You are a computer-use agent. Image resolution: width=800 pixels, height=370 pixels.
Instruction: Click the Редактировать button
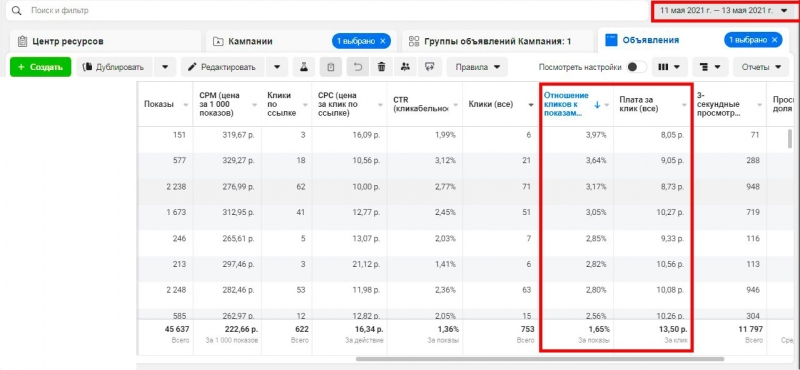[x=222, y=67]
